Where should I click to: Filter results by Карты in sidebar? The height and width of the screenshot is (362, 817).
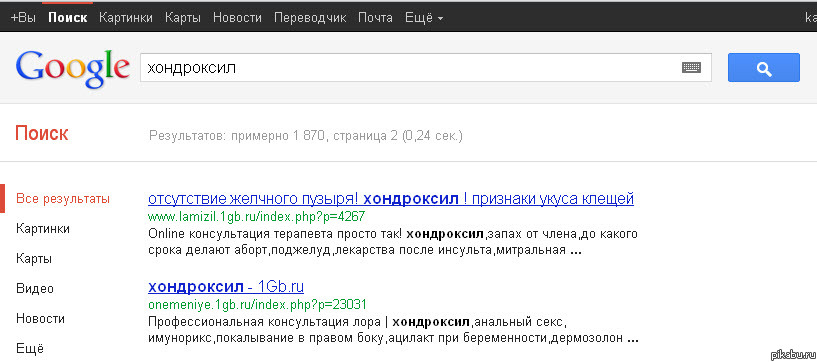[x=34, y=259]
